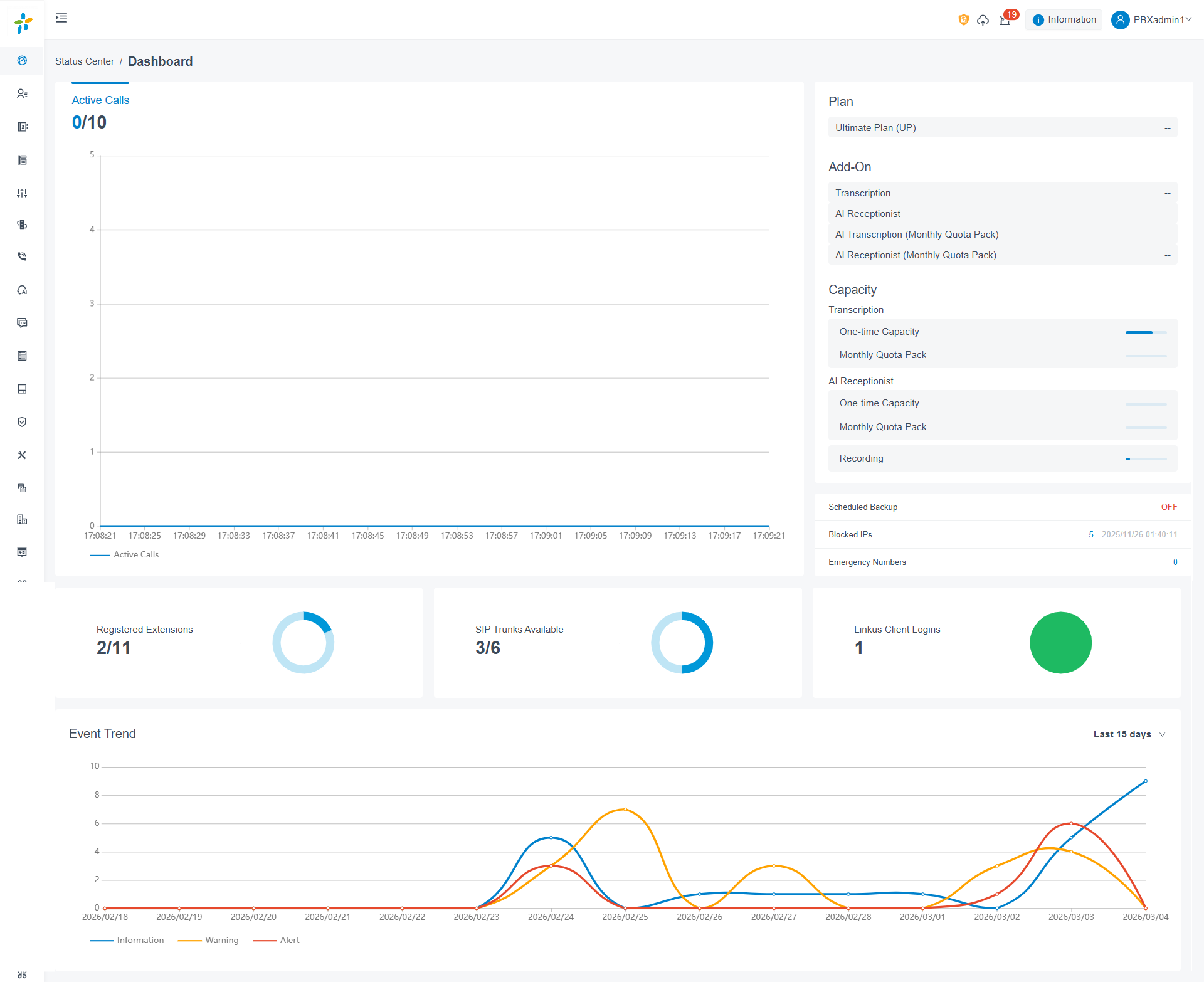Open the Integrations copy-squares icon
The image size is (1204, 982).
click(22, 488)
